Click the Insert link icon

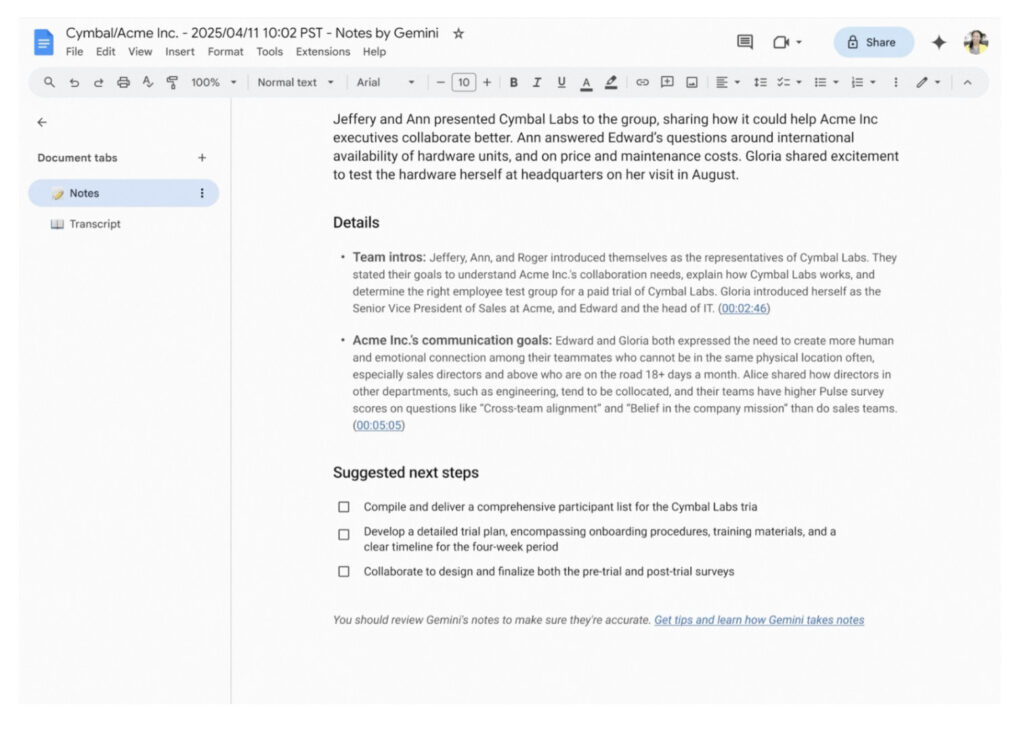click(643, 82)
